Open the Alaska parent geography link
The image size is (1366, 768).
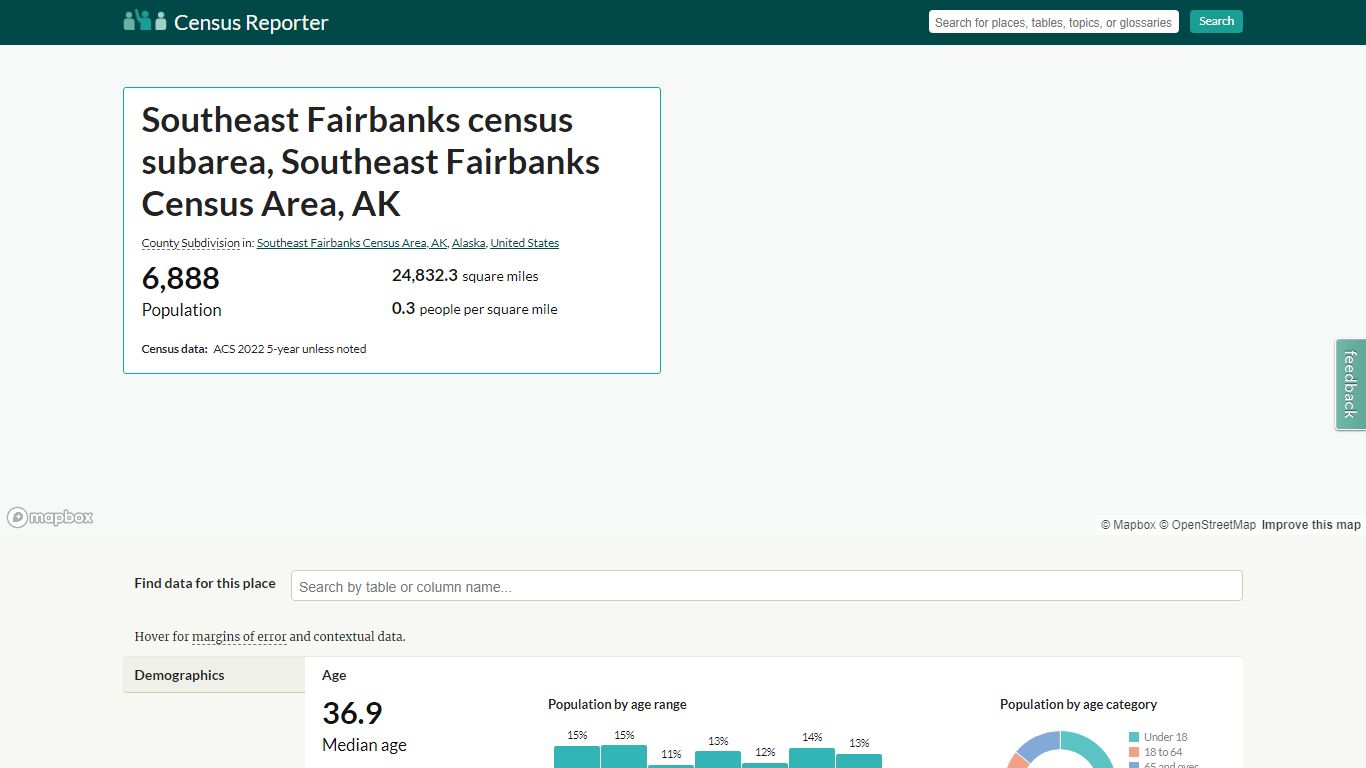[x=468, y=243]
